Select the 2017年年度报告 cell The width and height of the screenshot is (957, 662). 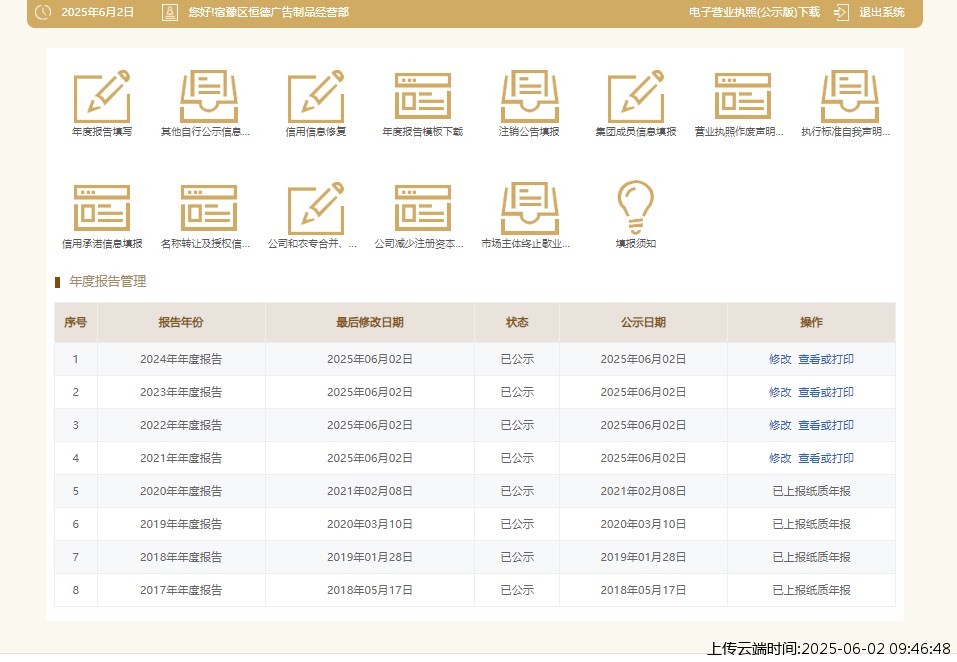coord(181,590)
